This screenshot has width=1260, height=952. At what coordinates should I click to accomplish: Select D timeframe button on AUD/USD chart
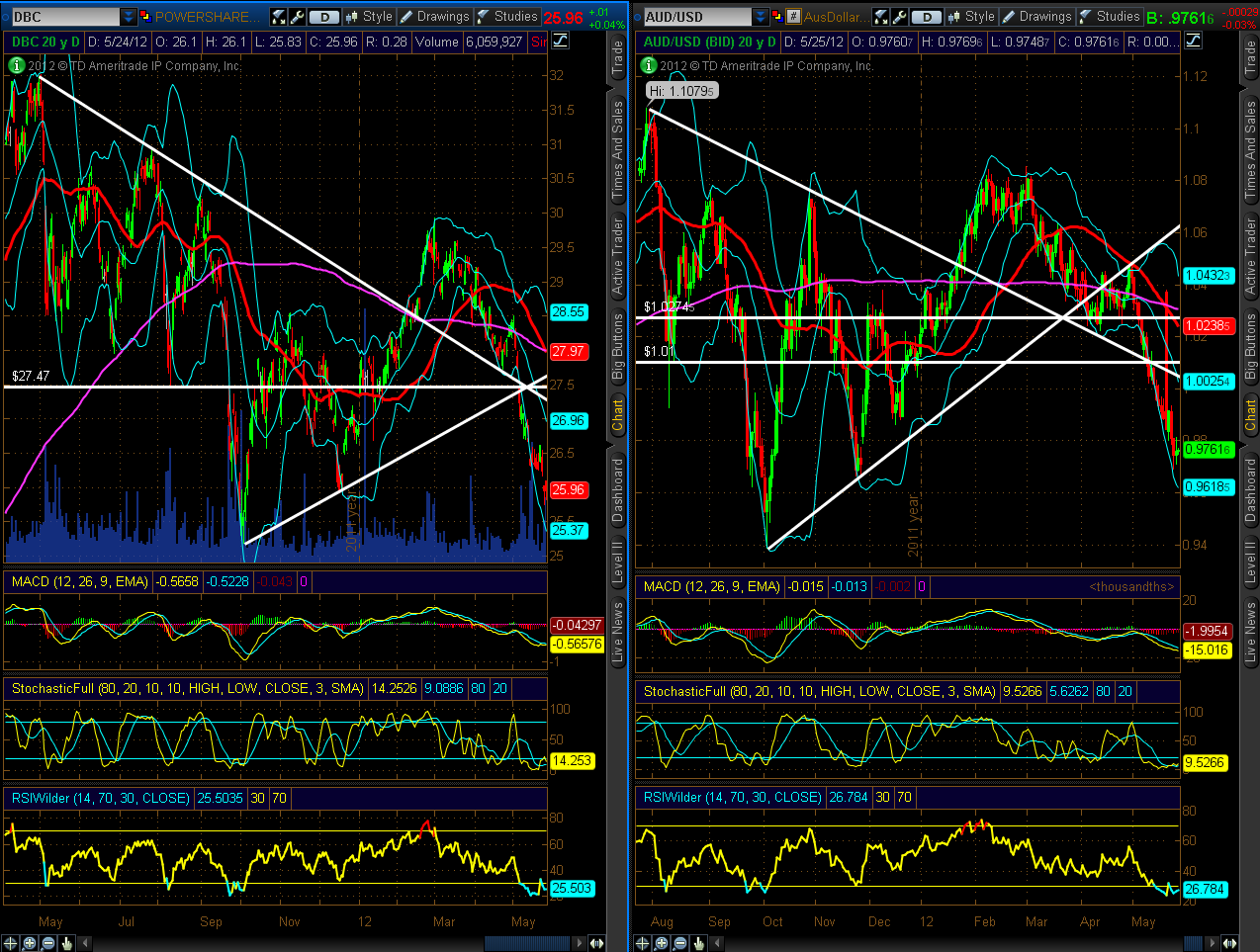click(x=926, y=17)
